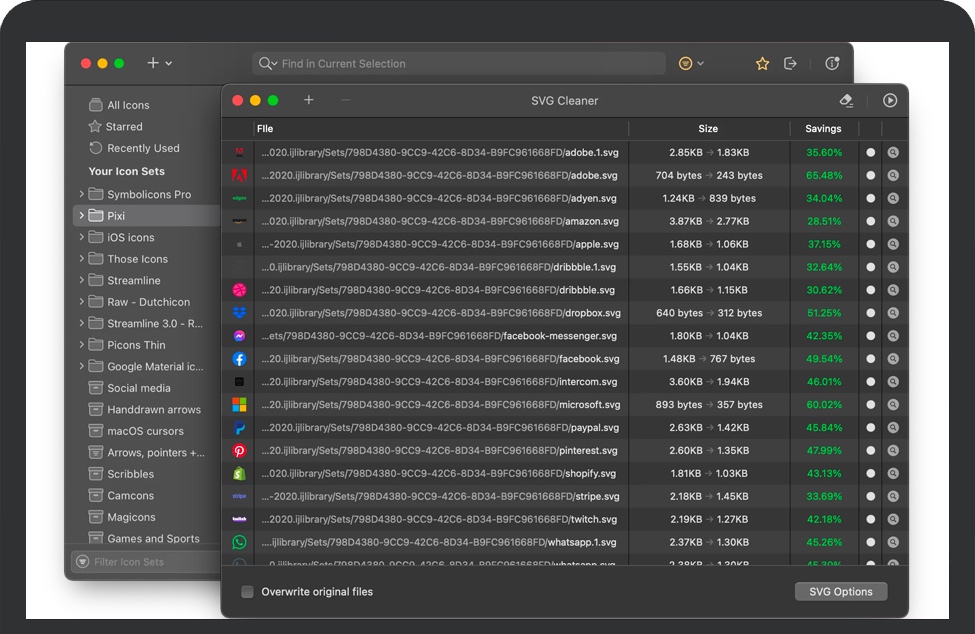Click the SVG Options button

click(840, 592)
